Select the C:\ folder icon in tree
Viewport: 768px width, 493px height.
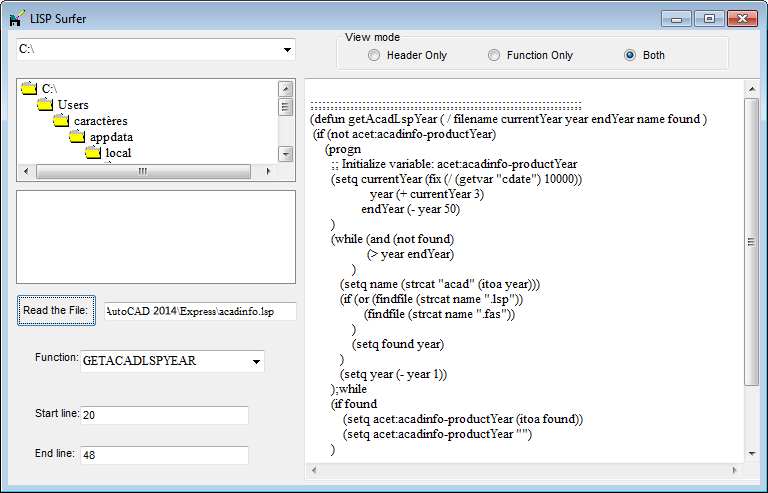[x=29, y=89]
